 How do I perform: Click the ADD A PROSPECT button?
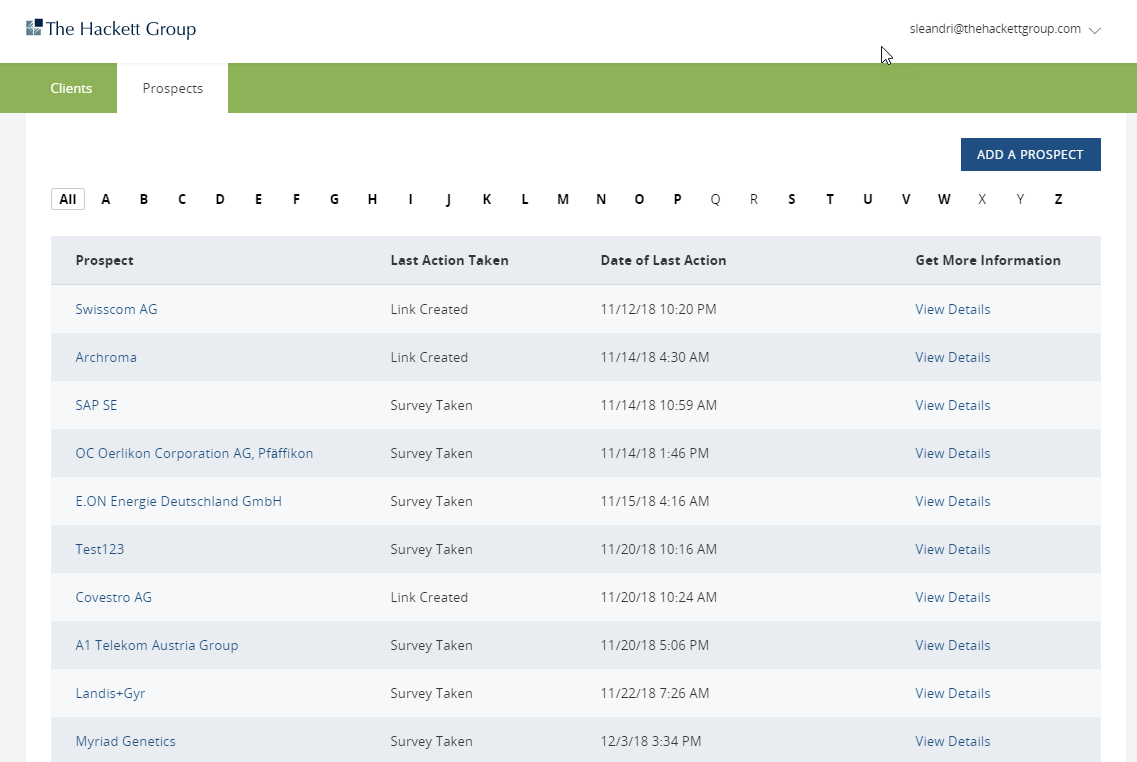[x=1030, y=154]
